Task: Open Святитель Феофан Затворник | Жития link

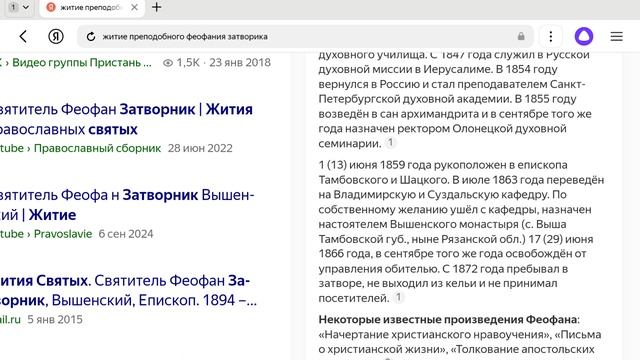Action: [126, 119]
